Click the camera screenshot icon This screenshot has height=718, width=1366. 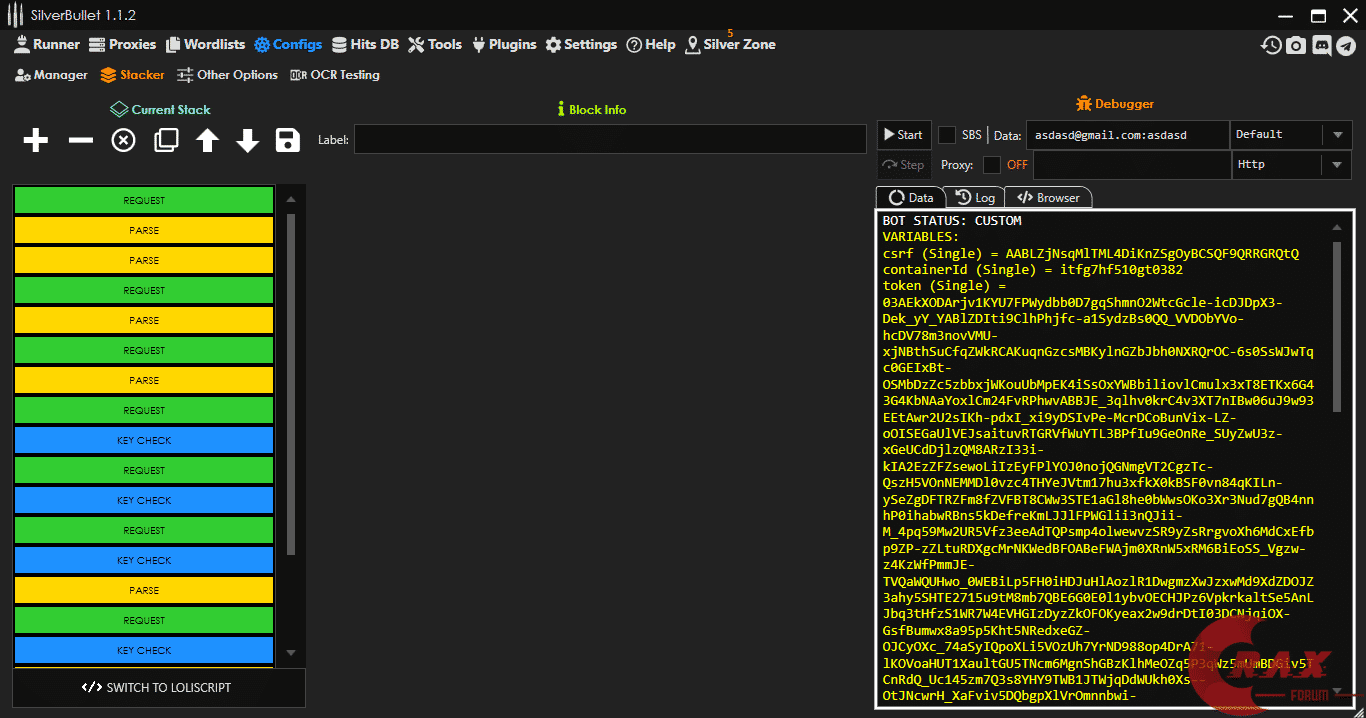1296,45
